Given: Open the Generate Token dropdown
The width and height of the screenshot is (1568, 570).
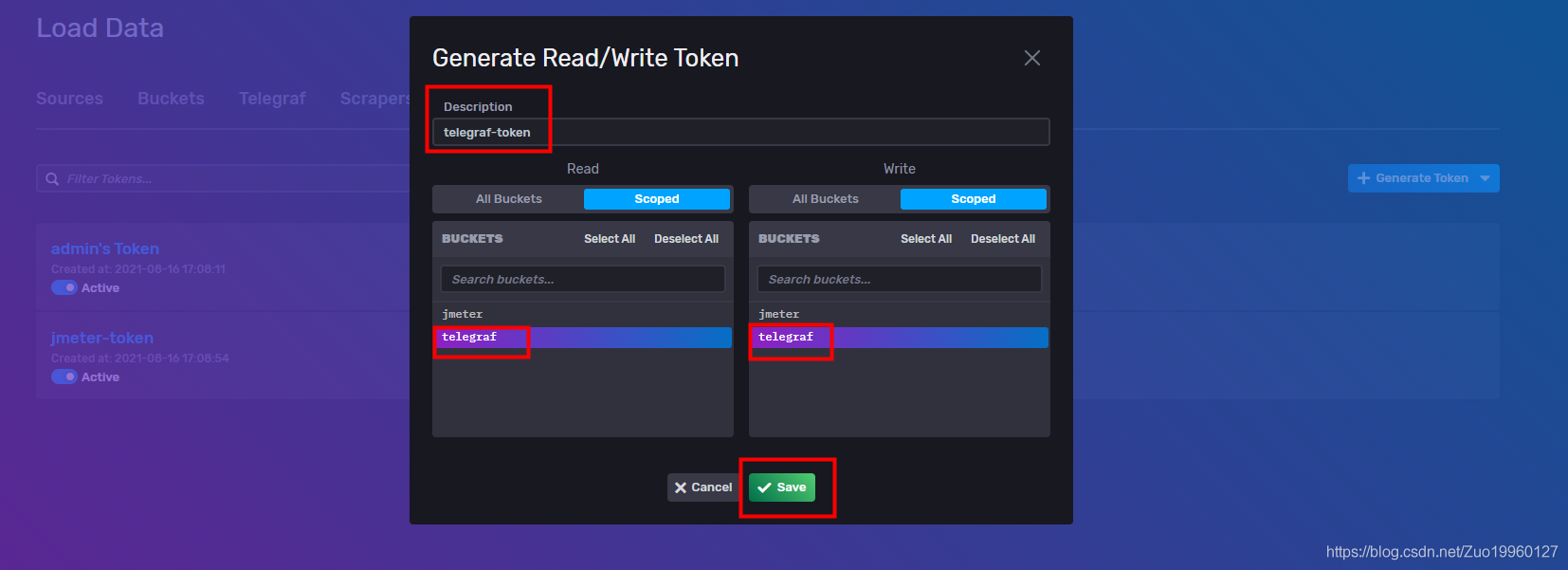Looking at the screenshot, I should tap(1424, 178).
